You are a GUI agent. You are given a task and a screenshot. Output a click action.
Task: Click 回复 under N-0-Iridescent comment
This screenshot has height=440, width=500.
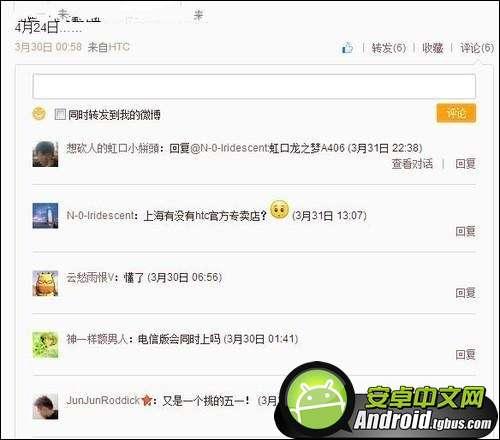pos(465,231)
